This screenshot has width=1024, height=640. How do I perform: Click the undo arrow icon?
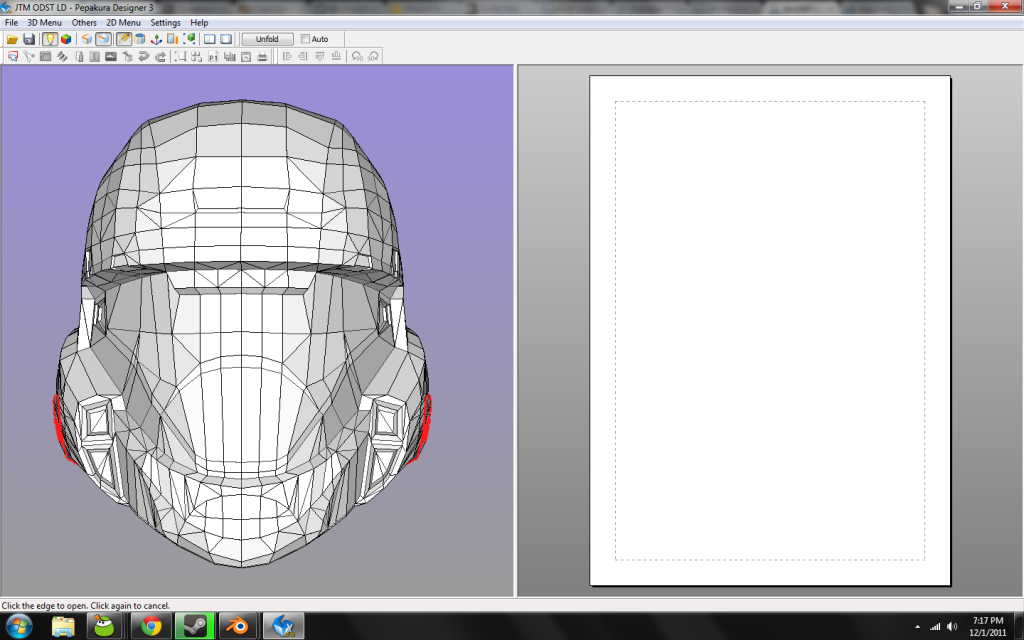(x=145, y=56)
